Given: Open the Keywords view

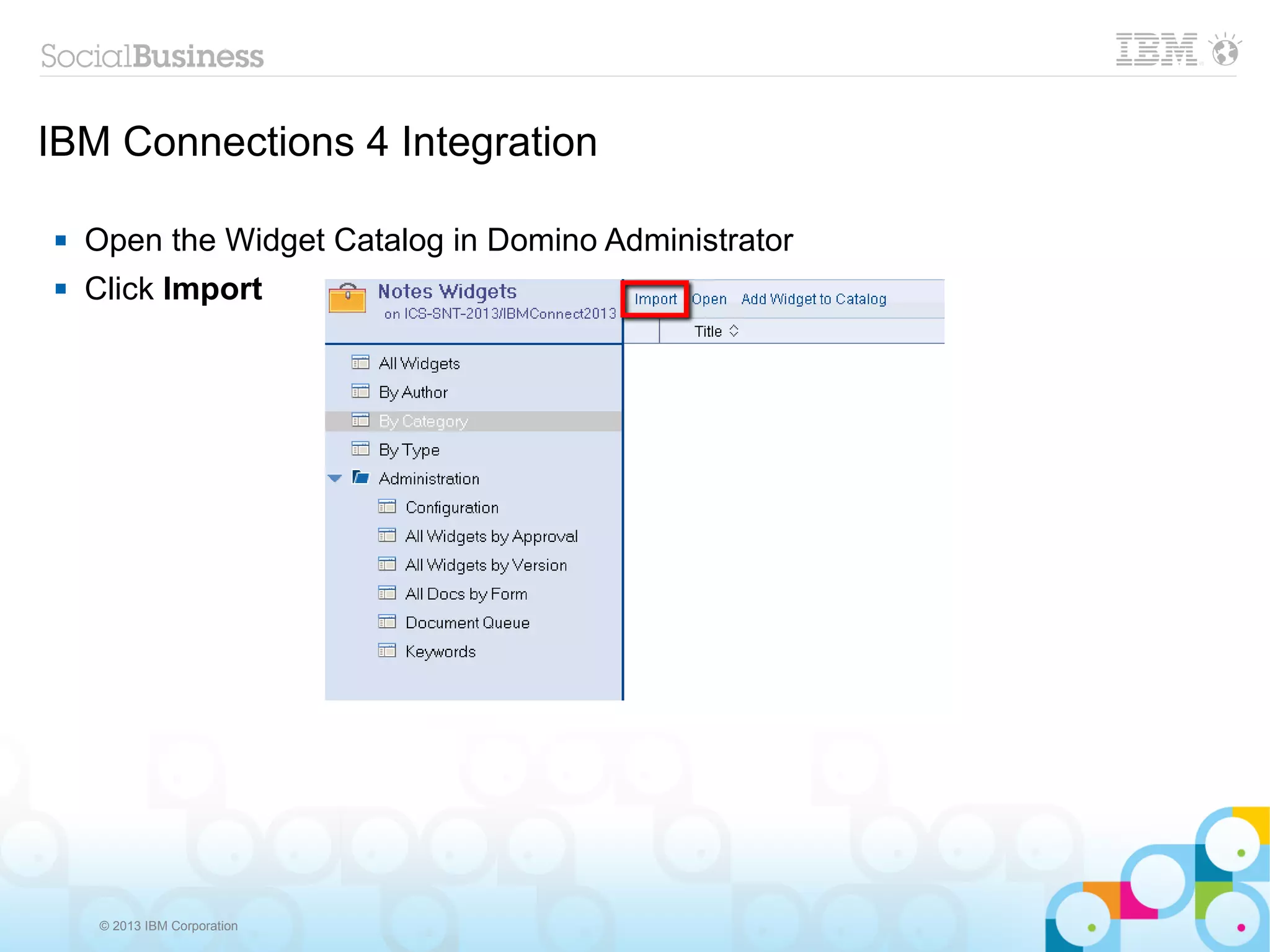Looking at the screenshot, I should click(441, 652).
